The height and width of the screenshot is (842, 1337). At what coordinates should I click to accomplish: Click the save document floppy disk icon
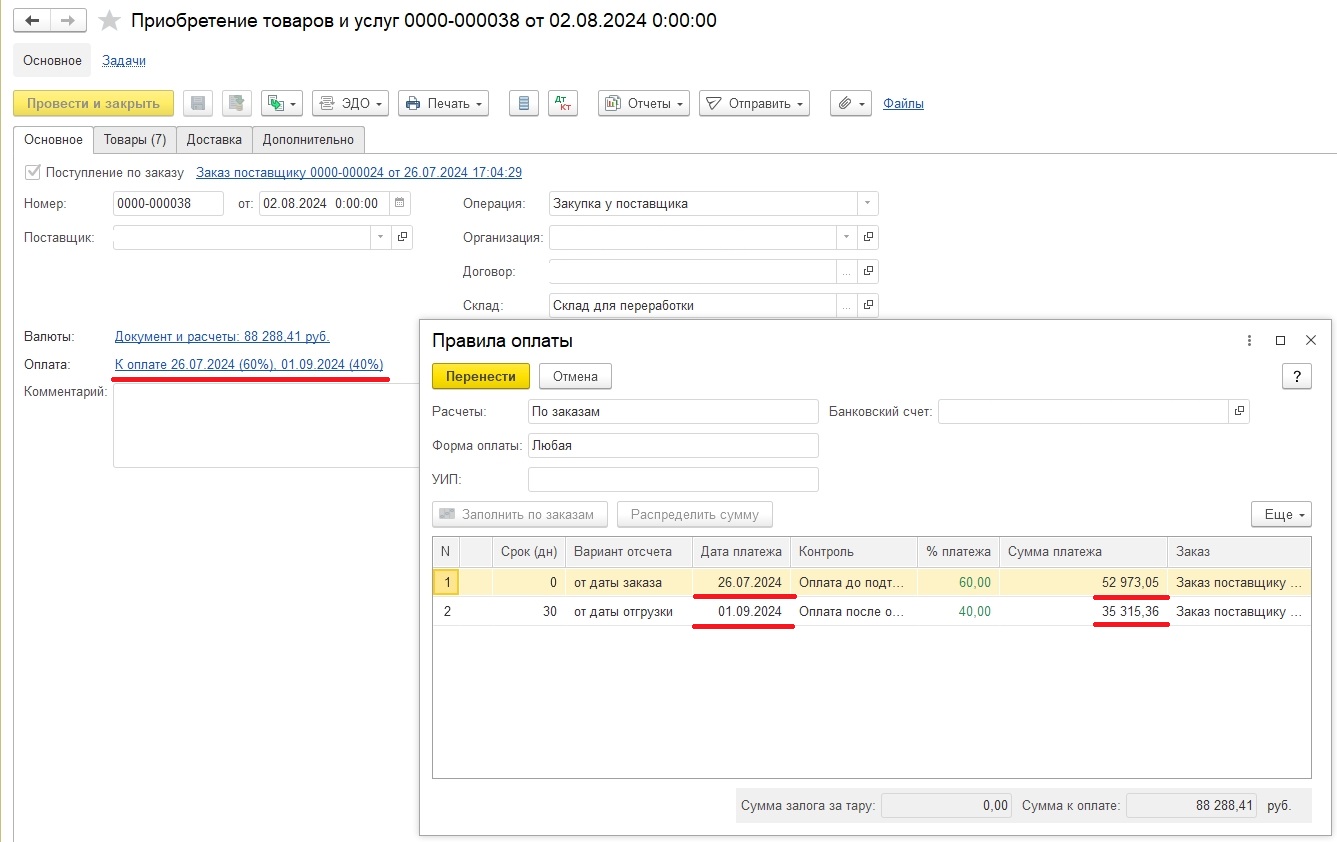pyautogui.click(x=198, y=103)
